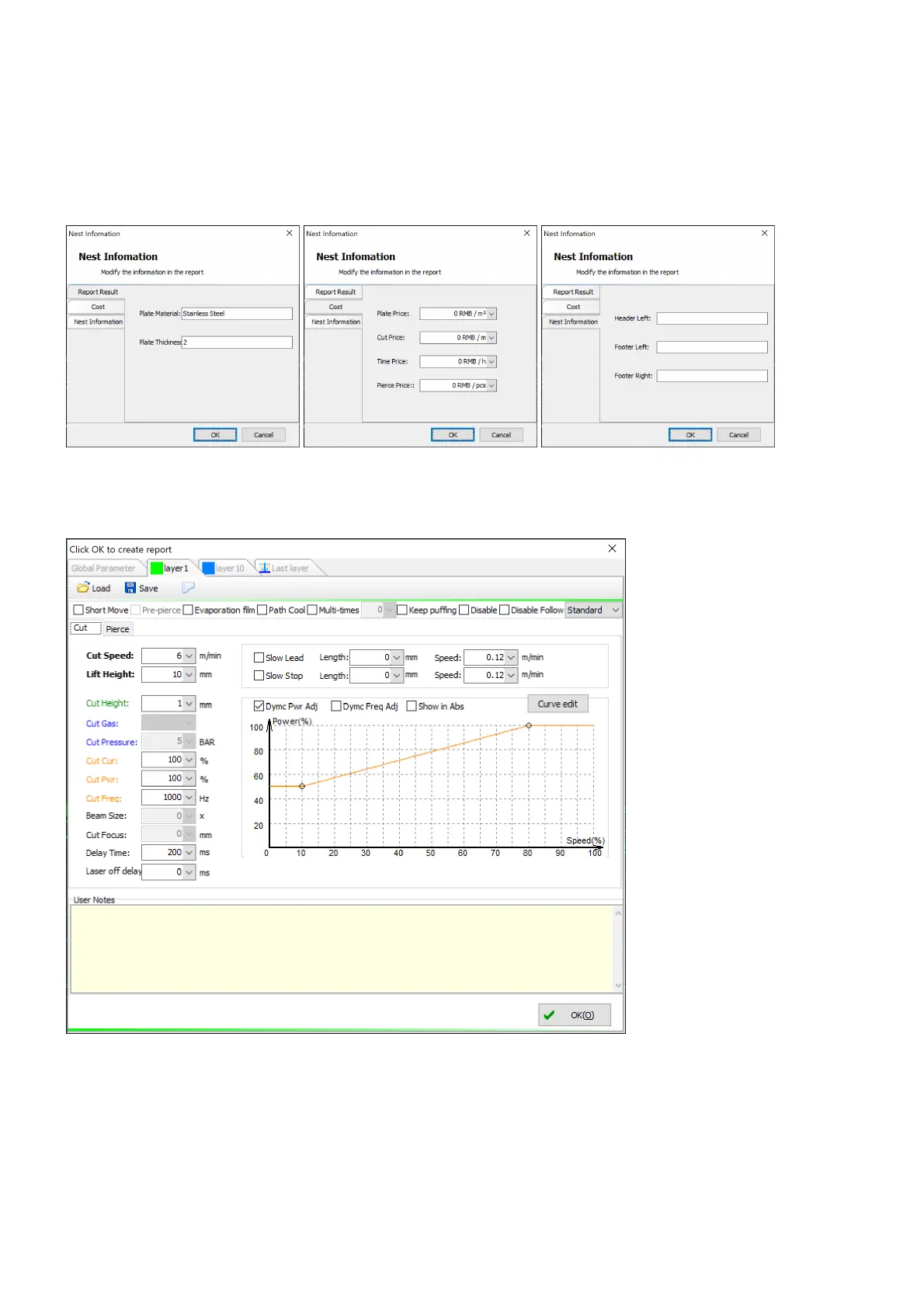Switch to the Pierce tab
The height and width of the screenshot is (1308, 924).
click(x=118, y=629)
